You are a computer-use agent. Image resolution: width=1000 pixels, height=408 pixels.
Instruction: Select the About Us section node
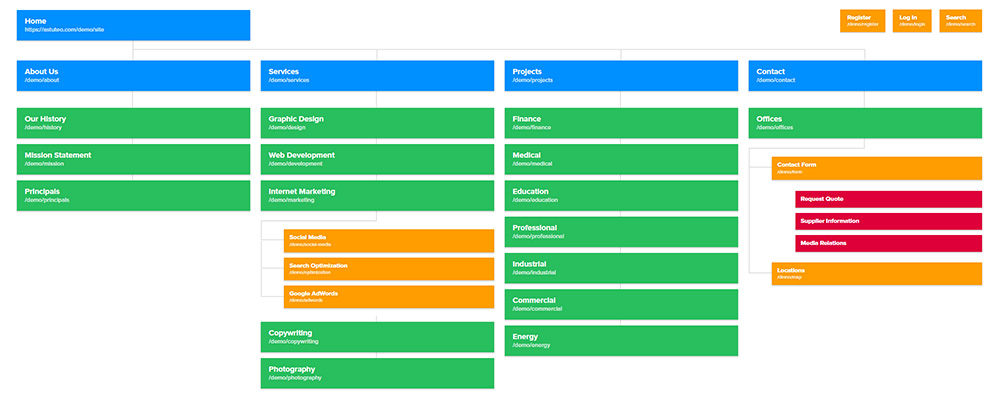click(x=133, y=75)
